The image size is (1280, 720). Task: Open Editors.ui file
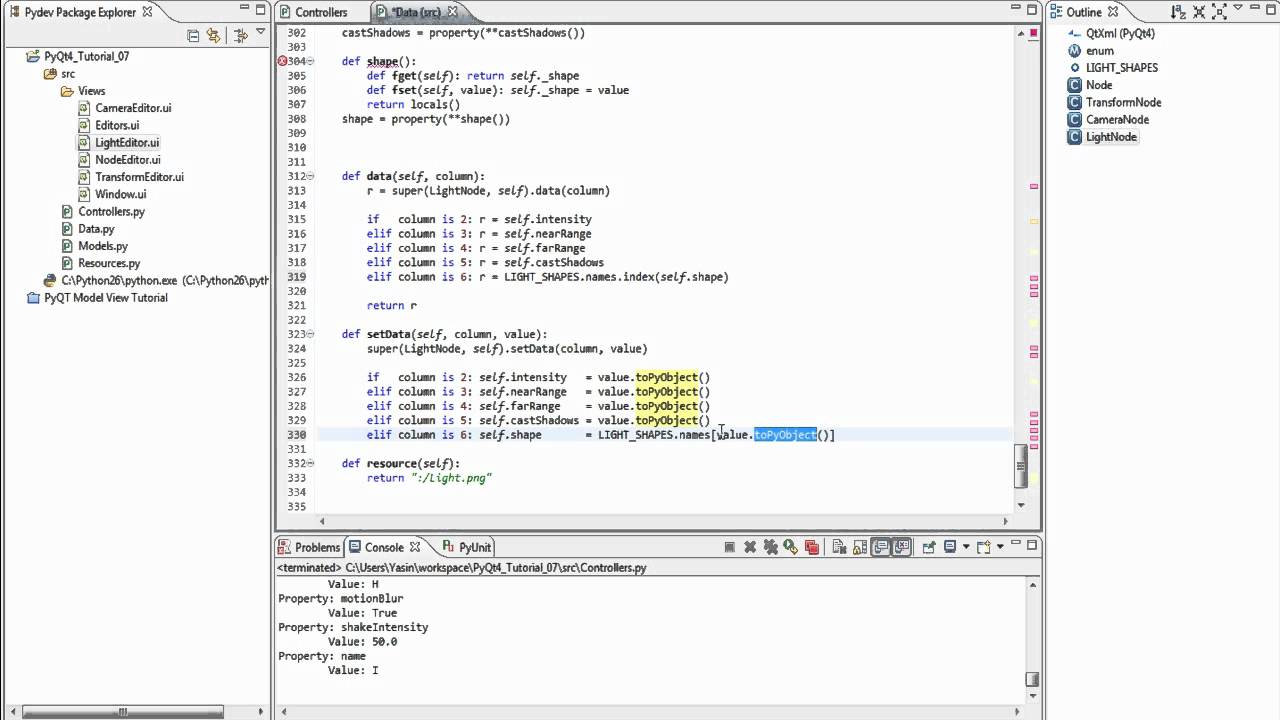pos(117,125)
